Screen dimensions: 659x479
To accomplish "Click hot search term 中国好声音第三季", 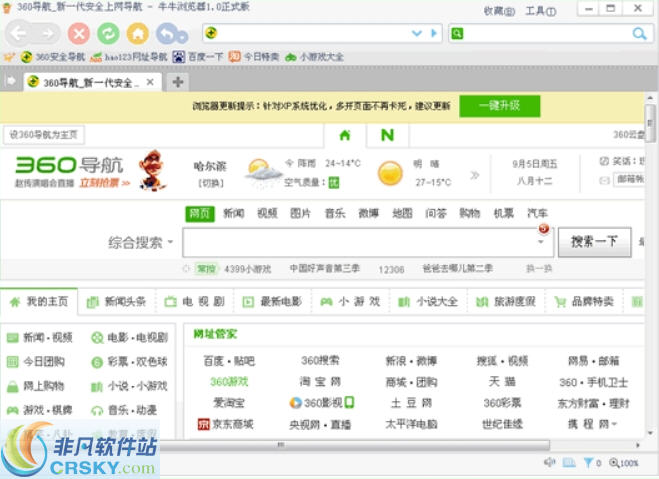I will (x=324, y=268).
